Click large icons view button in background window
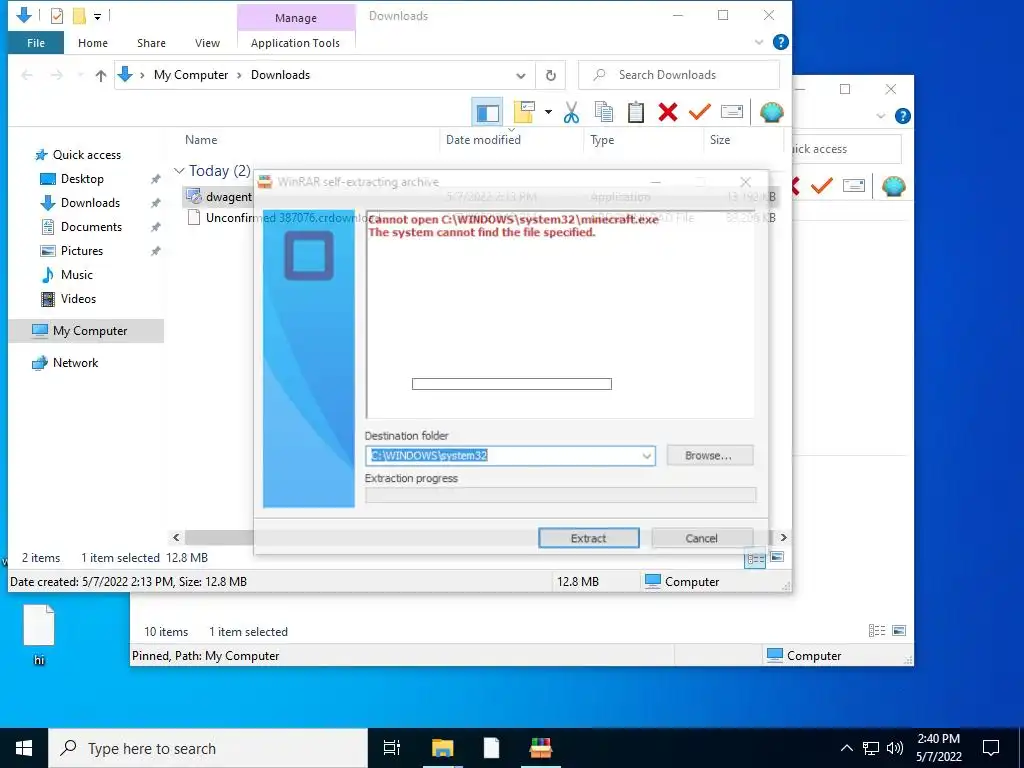1024x768 pixels. pyautogui.click(x=899, y=631)
